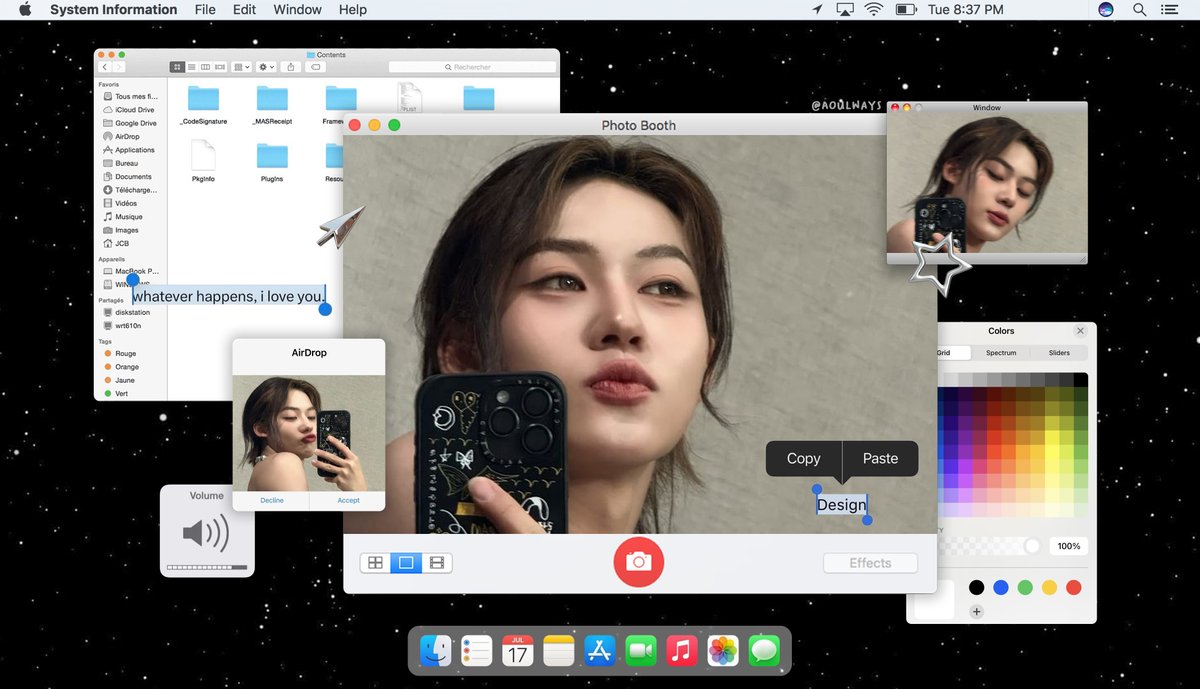Click the Rouge tag
Screen dimensions: 1200x689
click(120, 353)
